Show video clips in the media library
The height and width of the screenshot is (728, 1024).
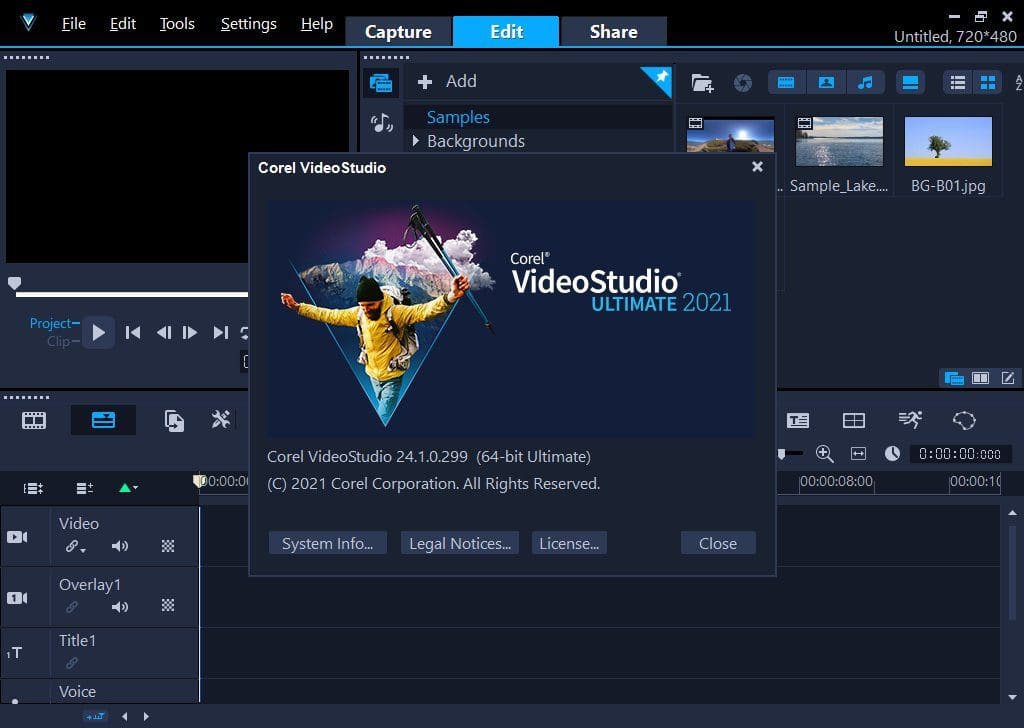click(786, 82)
